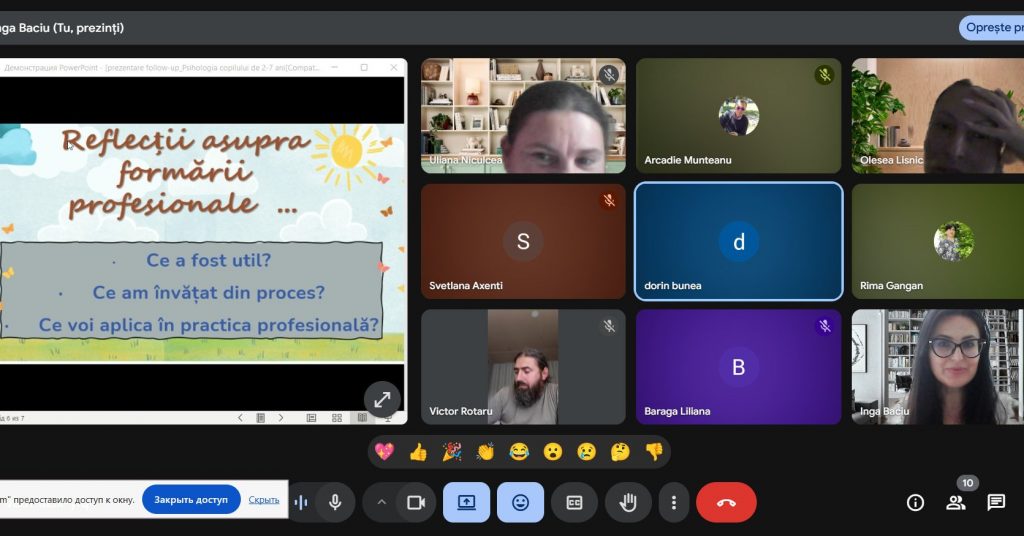Send the party popper reaction
The width and height of the screenshot is (1024, 536).
pyautogui.click(x=452, y=452)
